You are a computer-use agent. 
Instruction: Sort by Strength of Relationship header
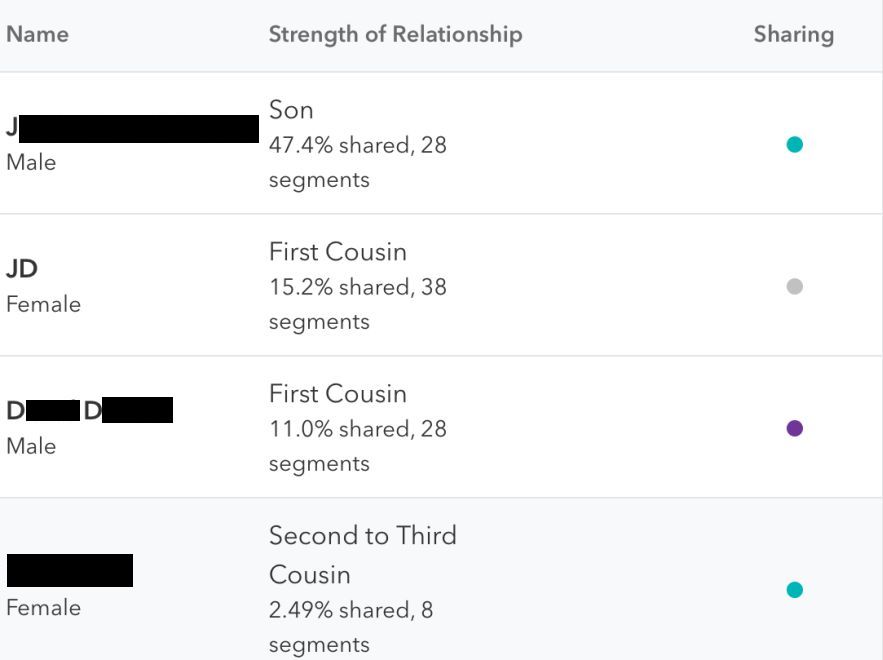[395, 34]
